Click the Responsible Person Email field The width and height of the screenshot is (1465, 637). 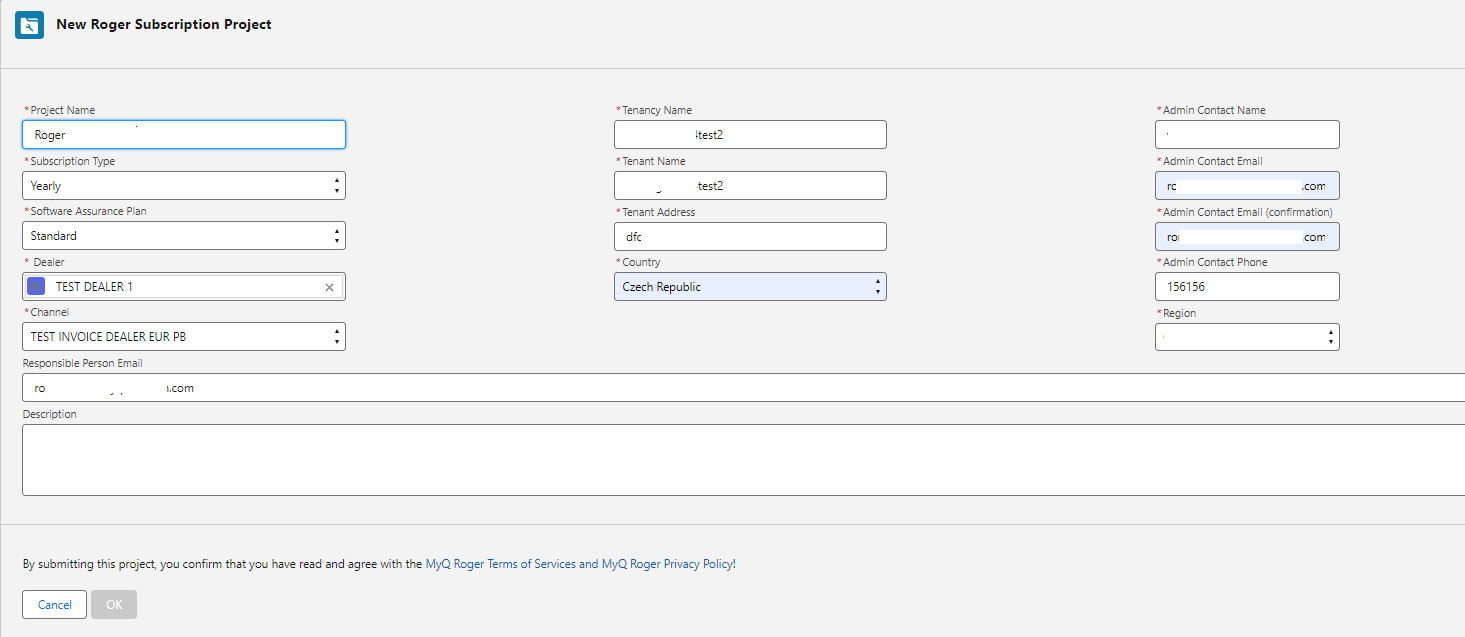740,388
